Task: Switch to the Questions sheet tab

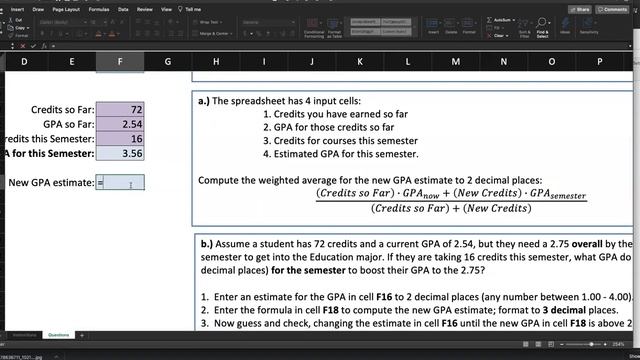Action: click(58, 335)
